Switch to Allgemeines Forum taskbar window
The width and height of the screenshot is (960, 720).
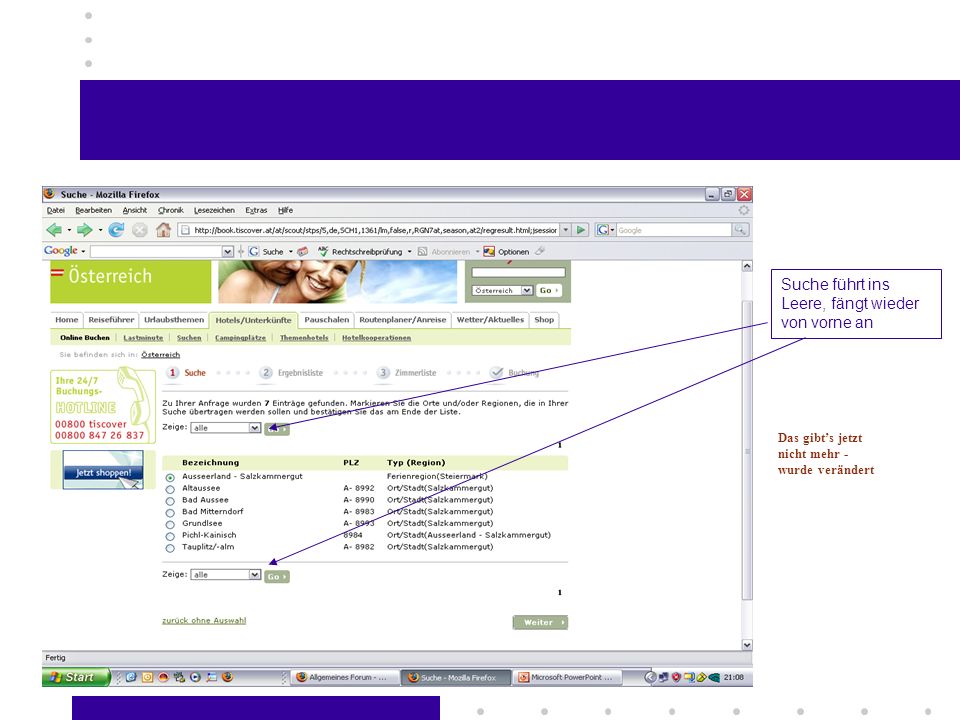coord(342,677)
